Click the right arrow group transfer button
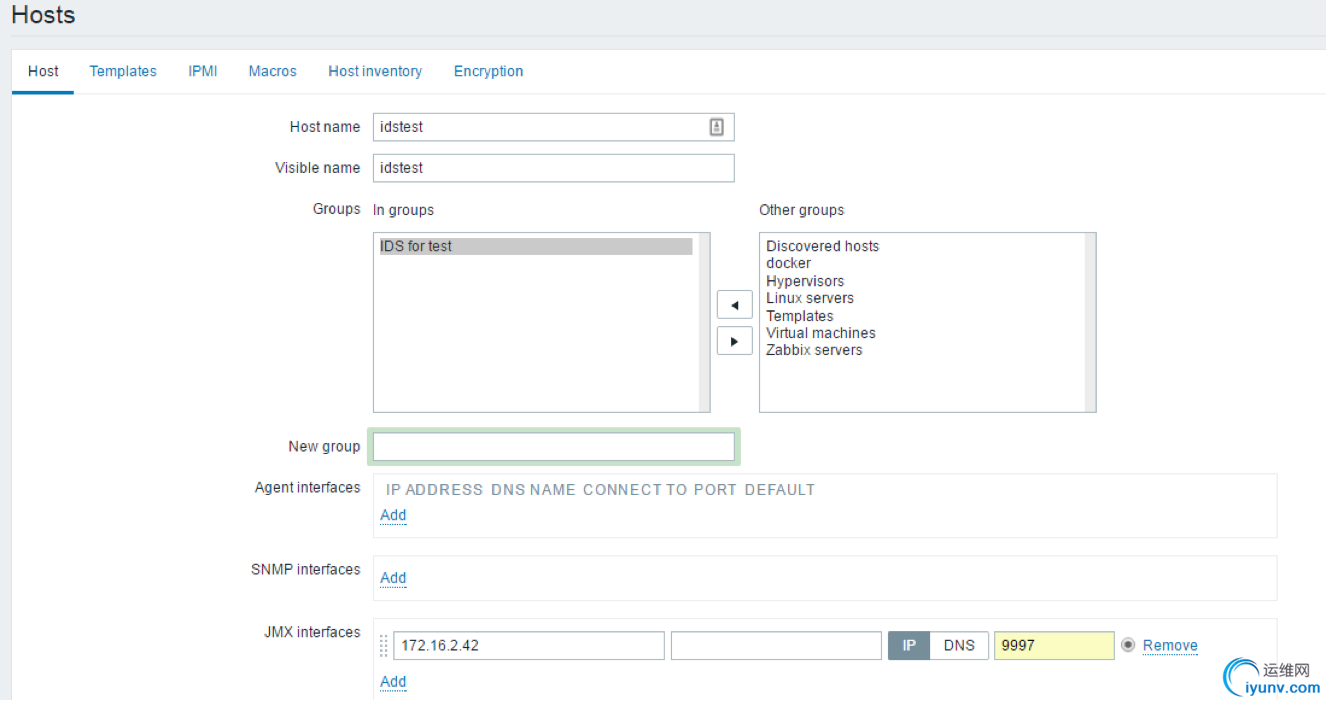Screen dimensions: 1326x704 pos(735,341)
